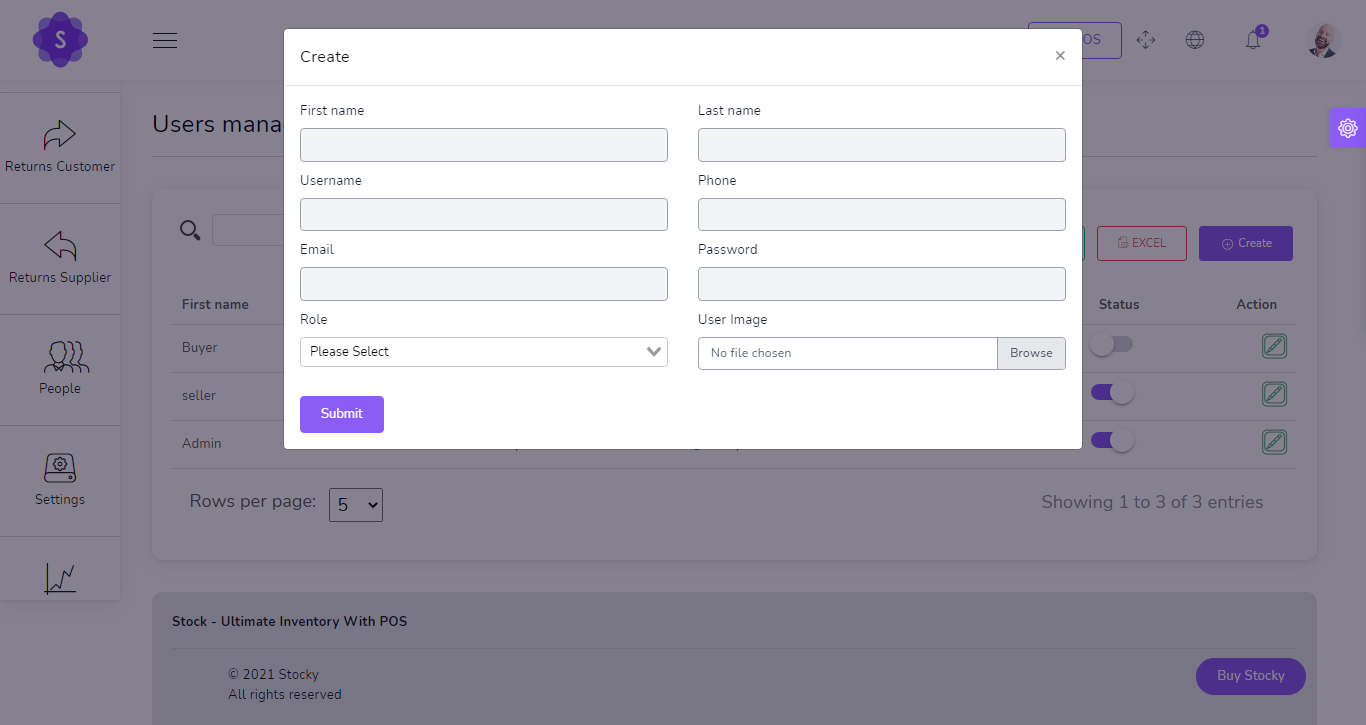Click the Buy Stocky button

[x=1250, y=676]
